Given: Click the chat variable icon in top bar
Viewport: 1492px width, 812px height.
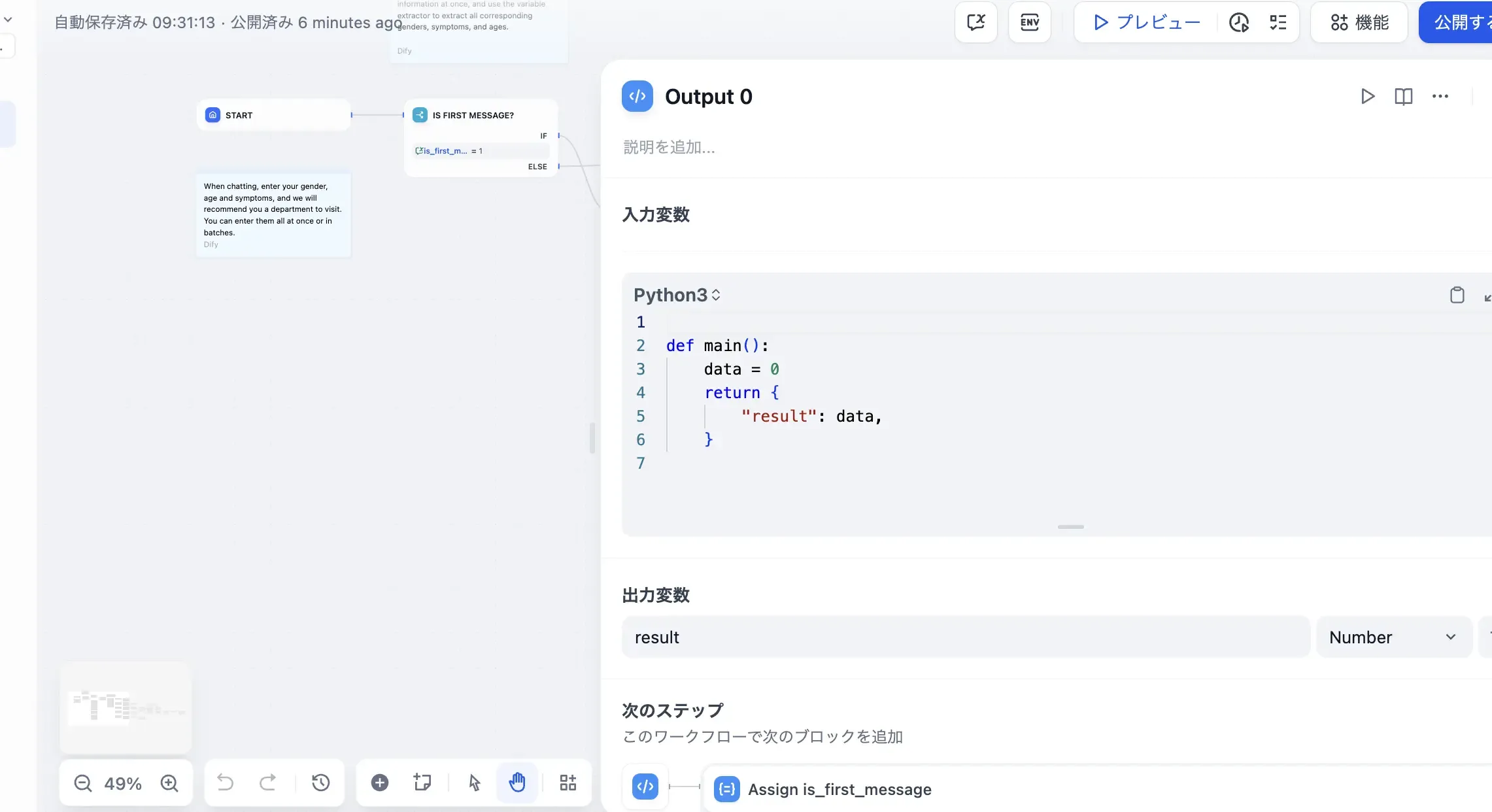Looking at the screenshot, I should tap(975, 22).
